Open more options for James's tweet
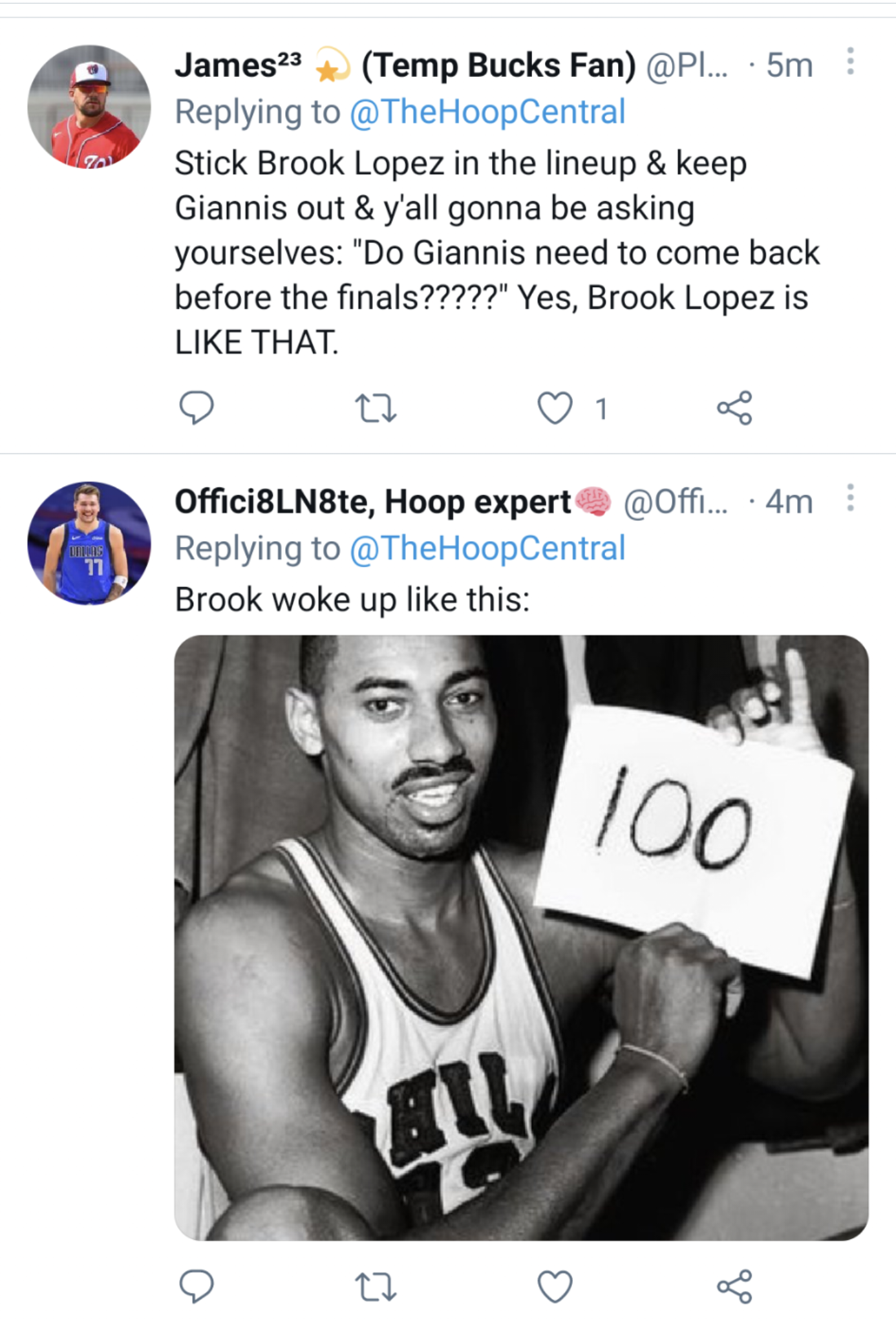Viewport: 896px width, 1324px height. [850, 61]
